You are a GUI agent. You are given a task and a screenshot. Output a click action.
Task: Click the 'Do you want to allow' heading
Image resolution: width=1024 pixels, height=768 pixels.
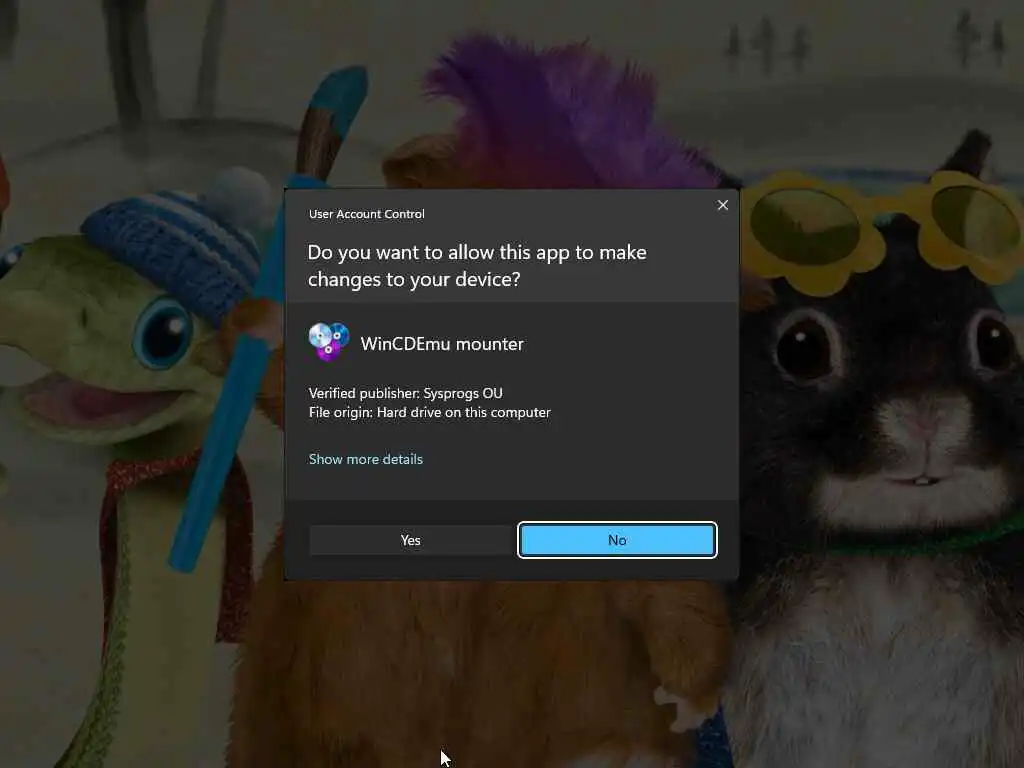pos(477,266)
